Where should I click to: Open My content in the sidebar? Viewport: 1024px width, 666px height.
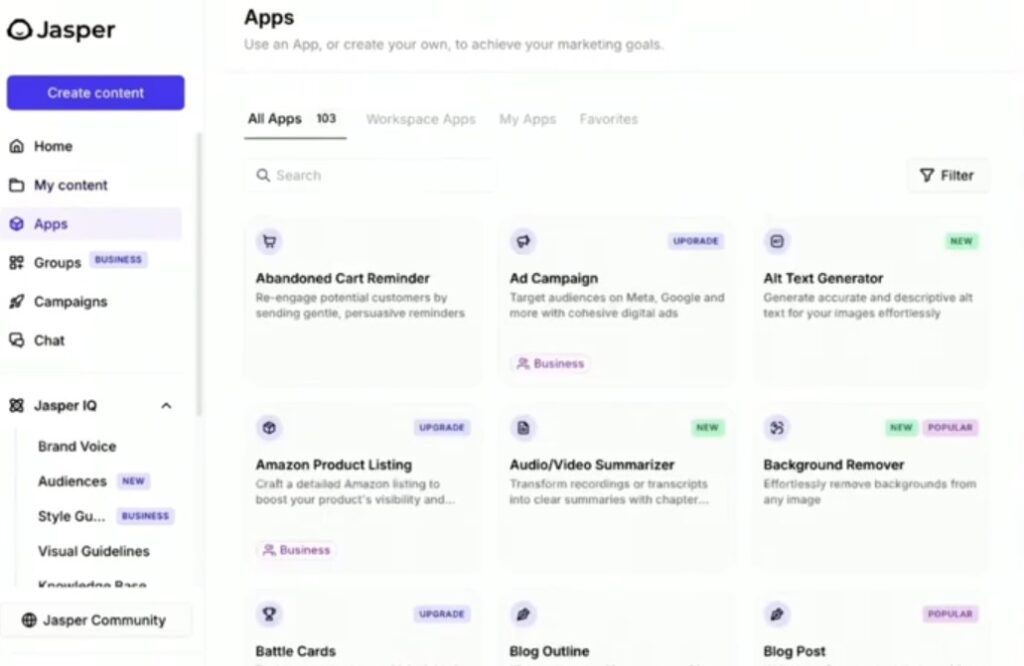pyautogui.click(x=91, y=185)
